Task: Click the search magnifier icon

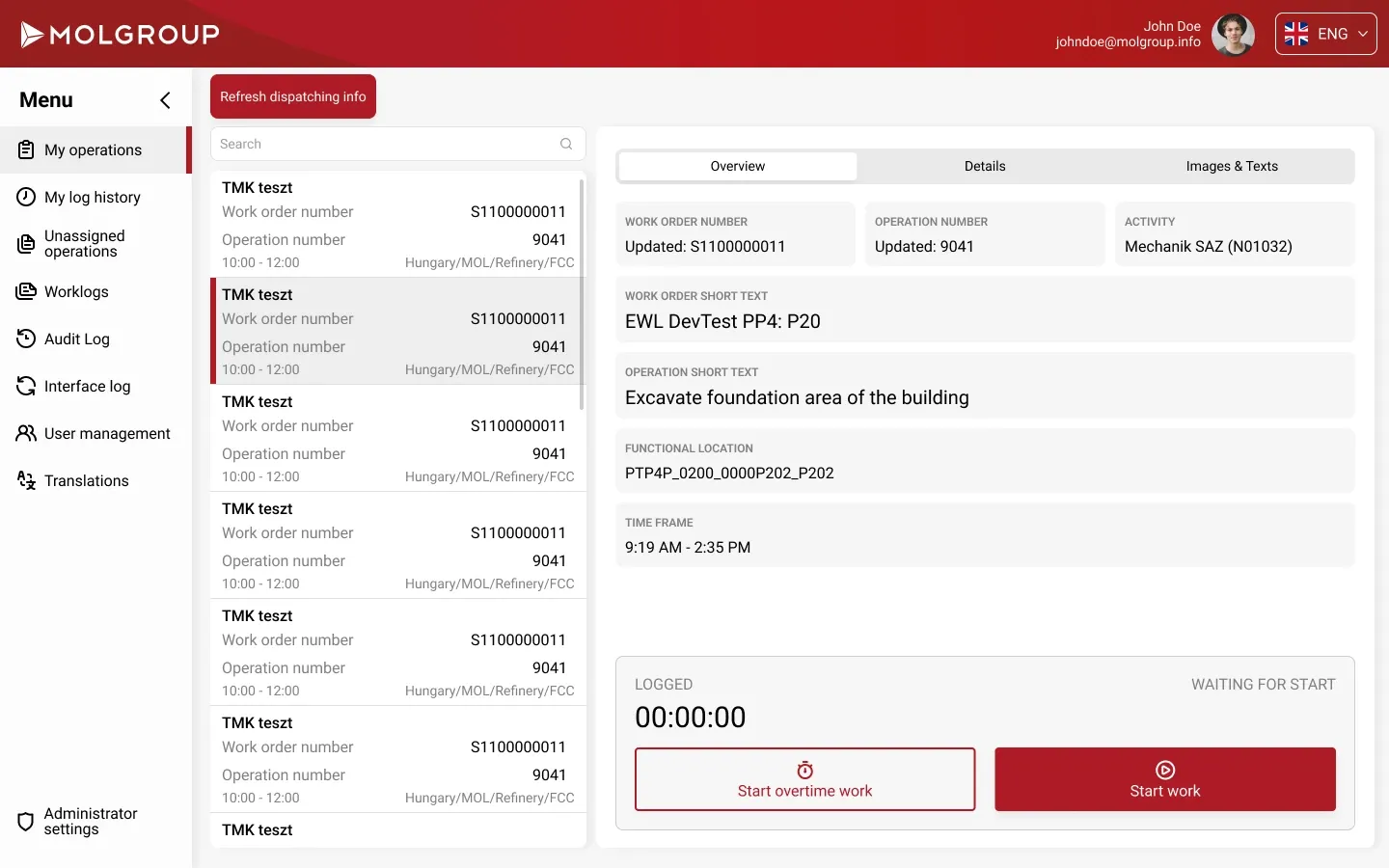Action: 566,144
